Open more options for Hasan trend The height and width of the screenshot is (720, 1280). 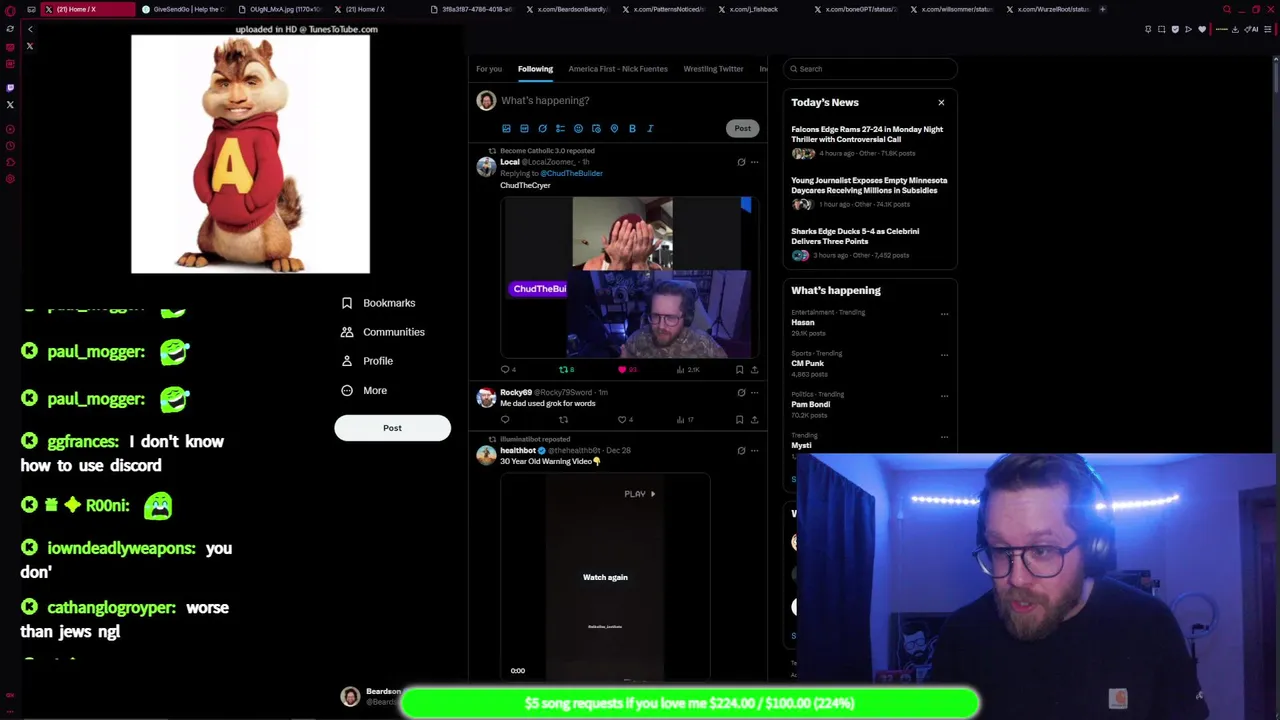(x=944, y=314)
